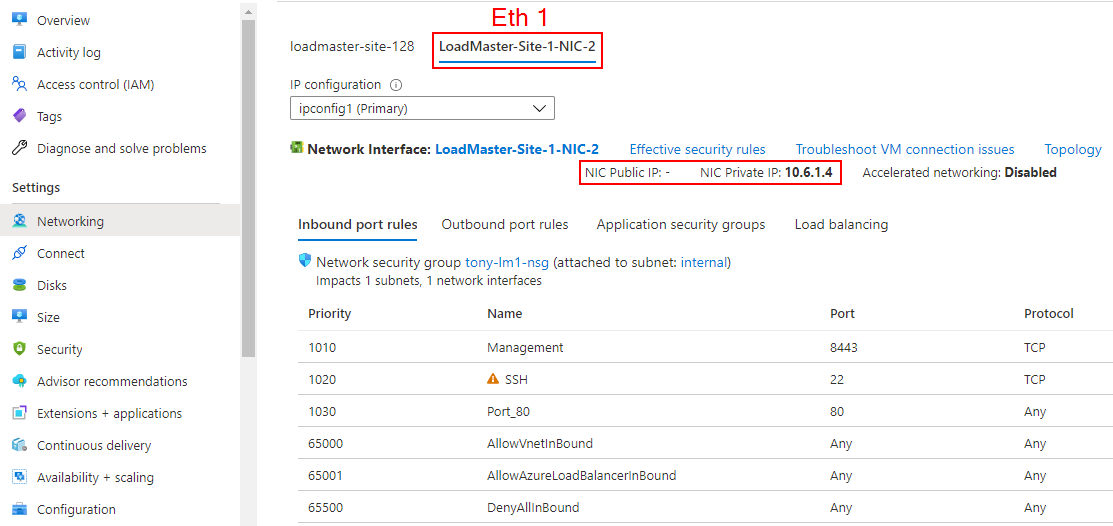Click the purple Tags icon
This screenshot has height=526, width=1113.
(20, 116)
